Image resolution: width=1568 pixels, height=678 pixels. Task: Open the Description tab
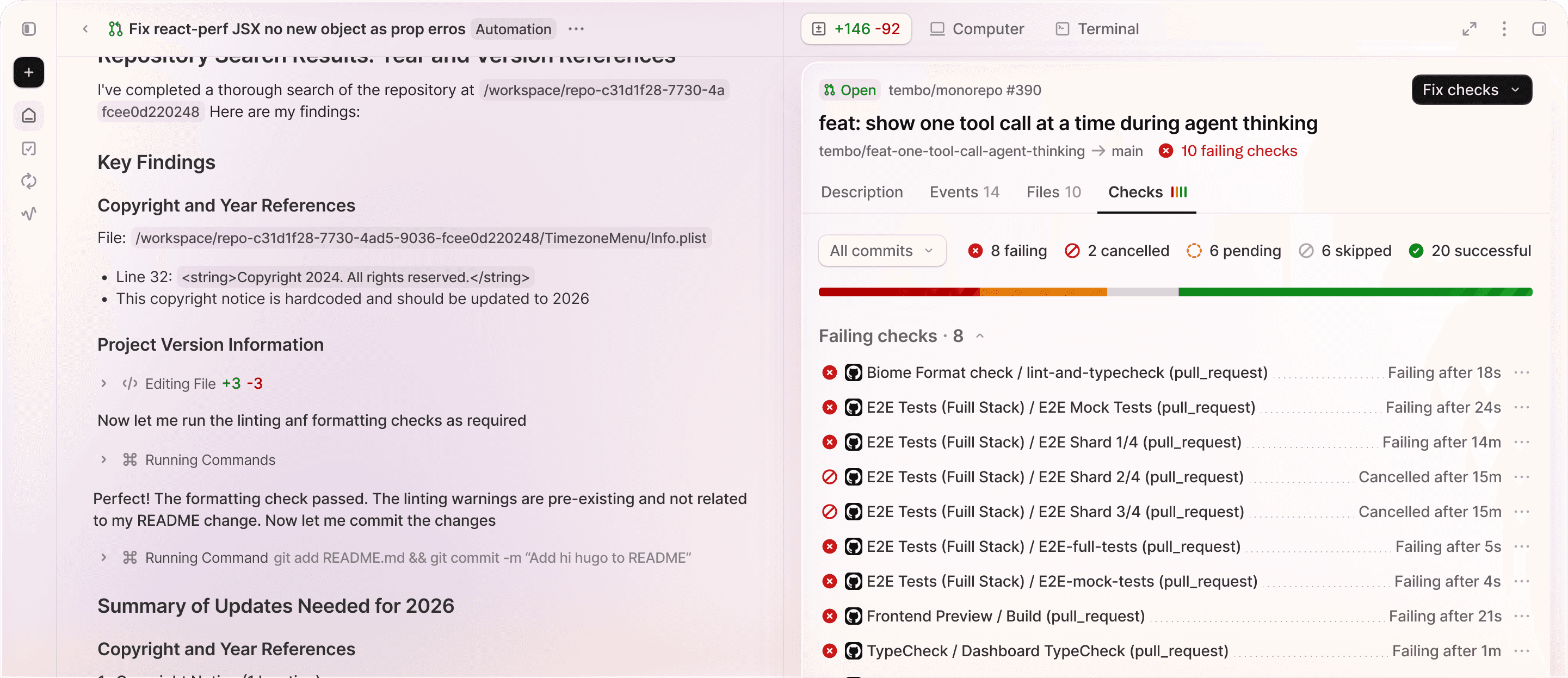coord(861,192)
